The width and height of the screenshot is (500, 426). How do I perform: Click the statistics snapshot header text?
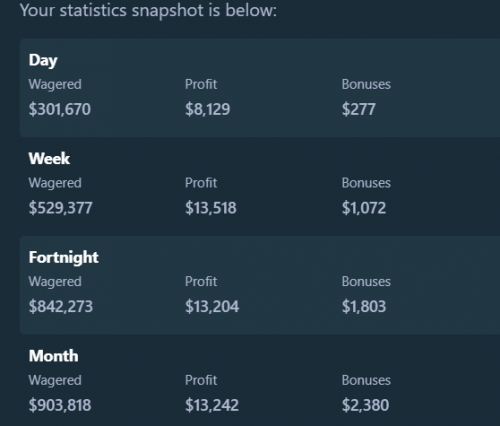click(x=148, y=11)
